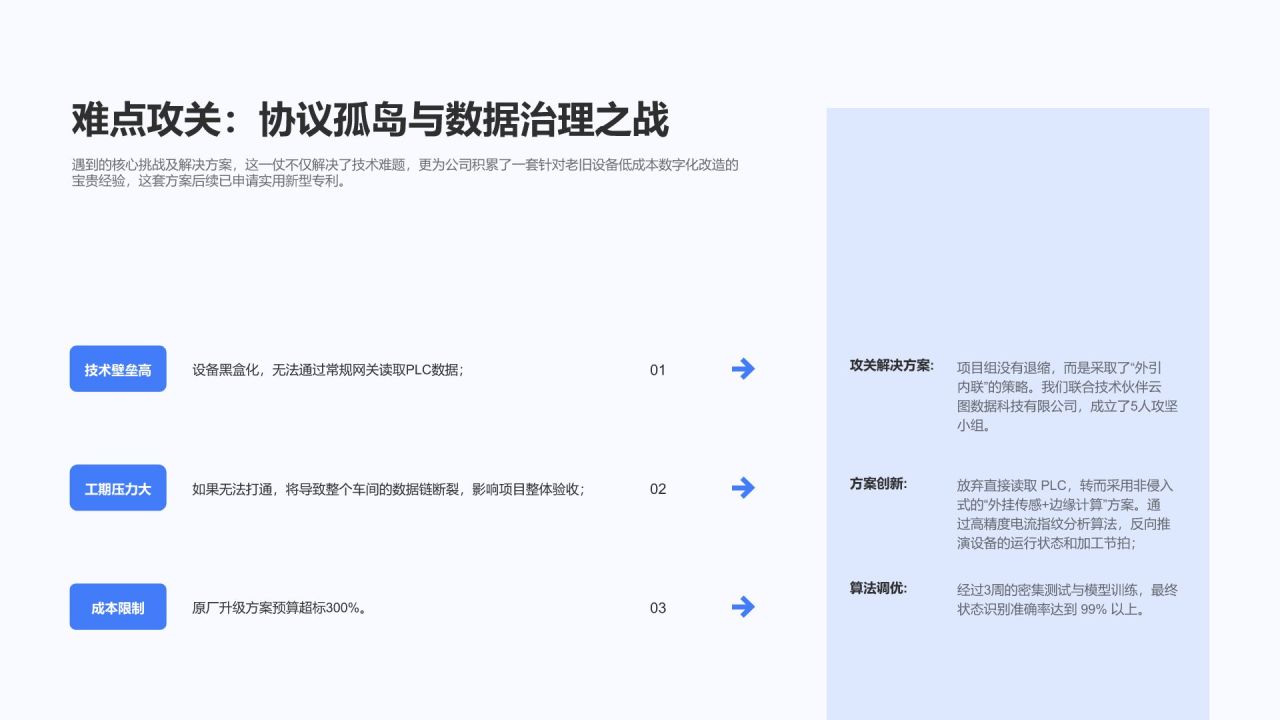The width and height of the screenshot is (1280, 720).
Task: Click the arrow icon in row 02
Action: 743,488
